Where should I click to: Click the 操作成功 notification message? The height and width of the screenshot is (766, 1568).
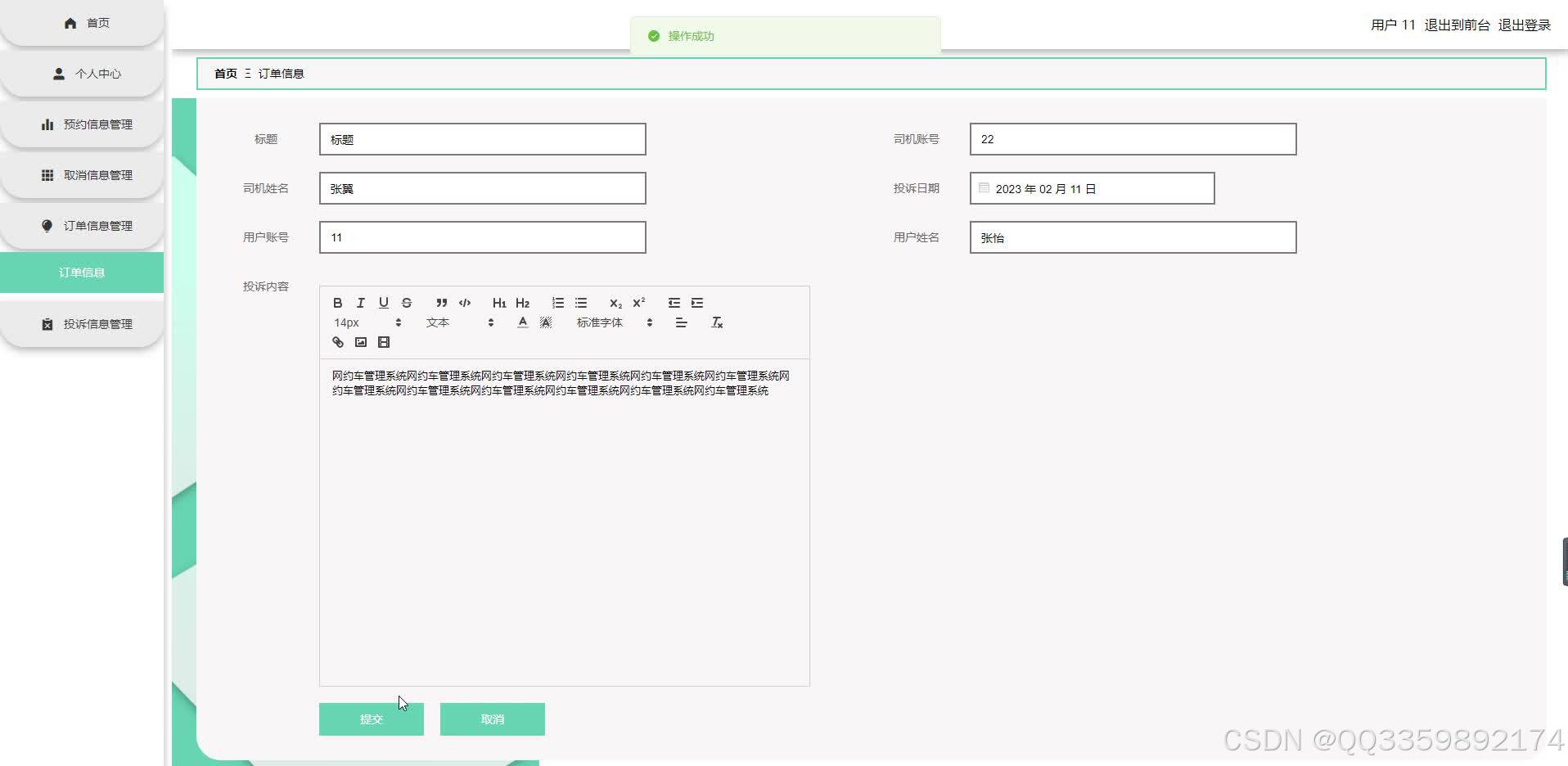[x=691, y=36]
